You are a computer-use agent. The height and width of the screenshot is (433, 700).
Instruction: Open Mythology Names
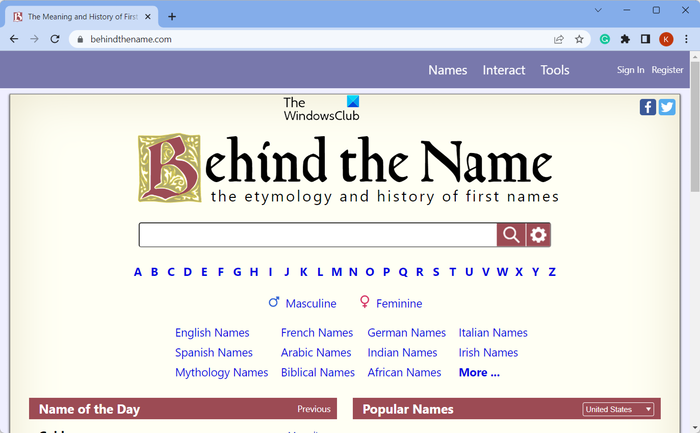pos(221,373)
